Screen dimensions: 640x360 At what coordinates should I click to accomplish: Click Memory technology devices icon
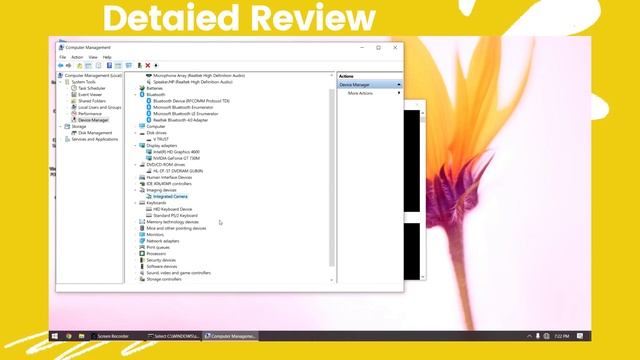point(142,222)
